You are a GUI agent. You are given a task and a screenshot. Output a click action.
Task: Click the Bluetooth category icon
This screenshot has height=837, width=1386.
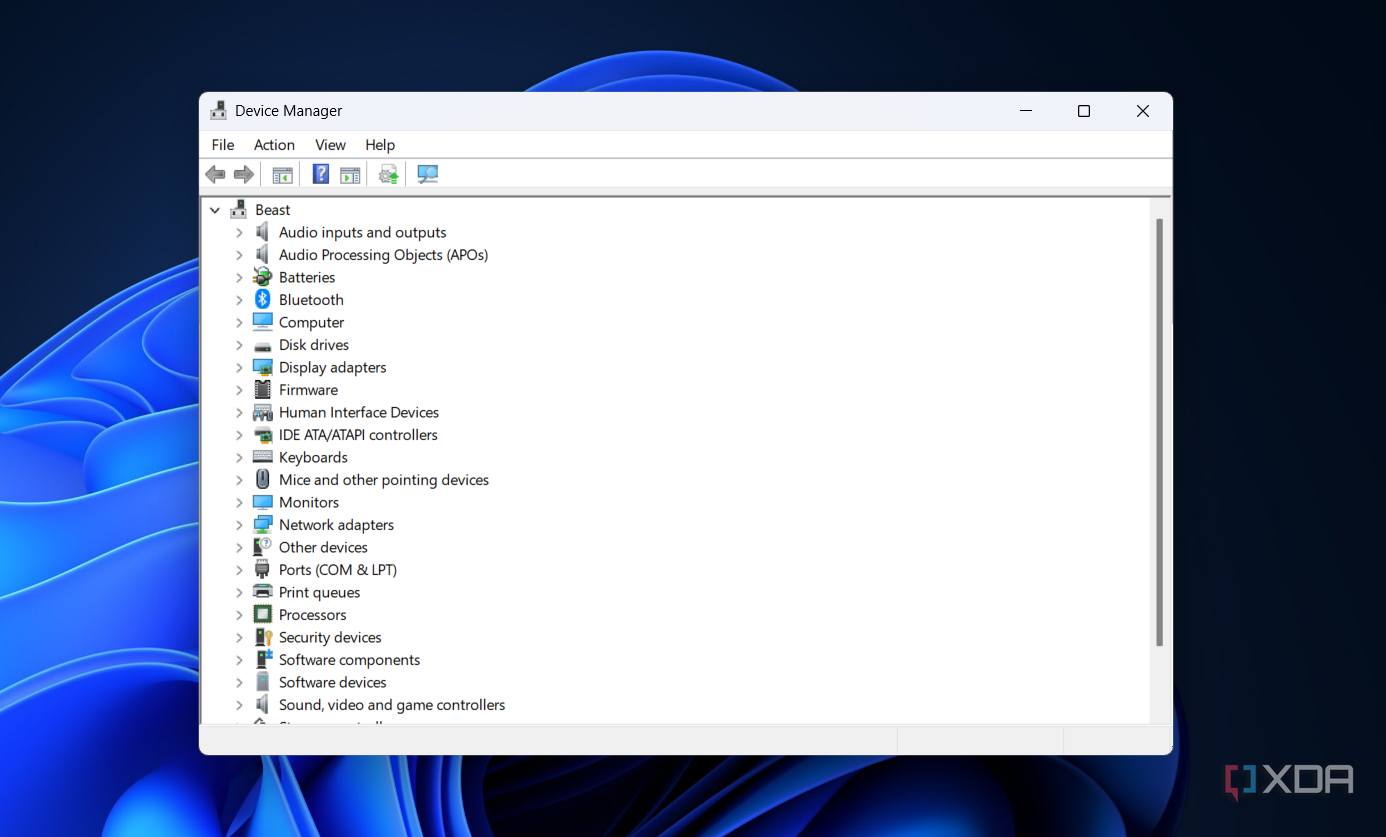tap(263, 300)
